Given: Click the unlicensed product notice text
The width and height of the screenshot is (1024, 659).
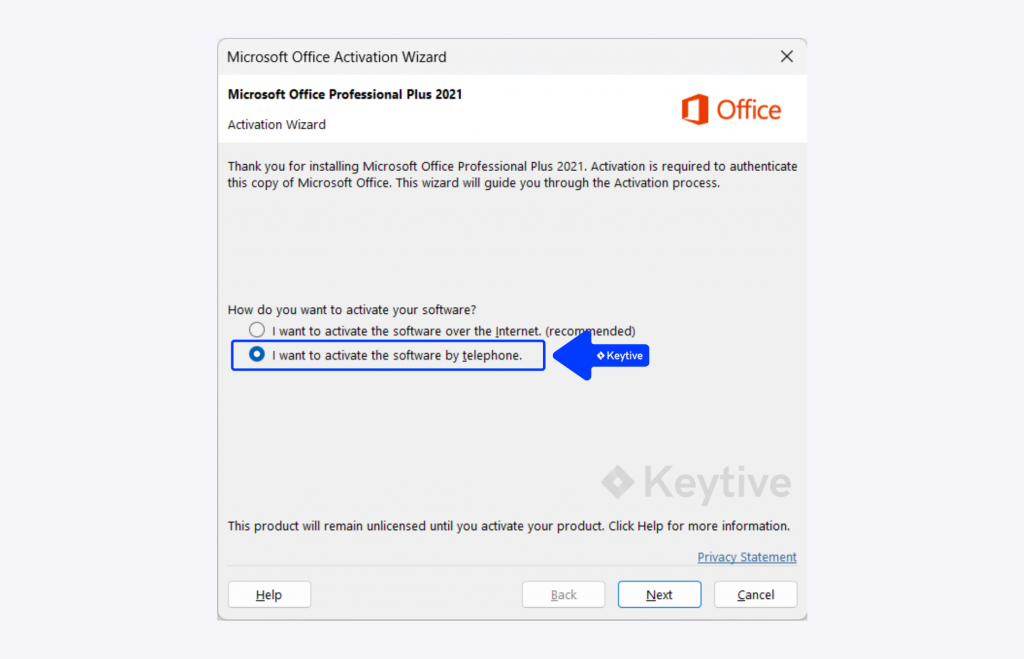Looking at the screenshot, I should pos(509,526).
